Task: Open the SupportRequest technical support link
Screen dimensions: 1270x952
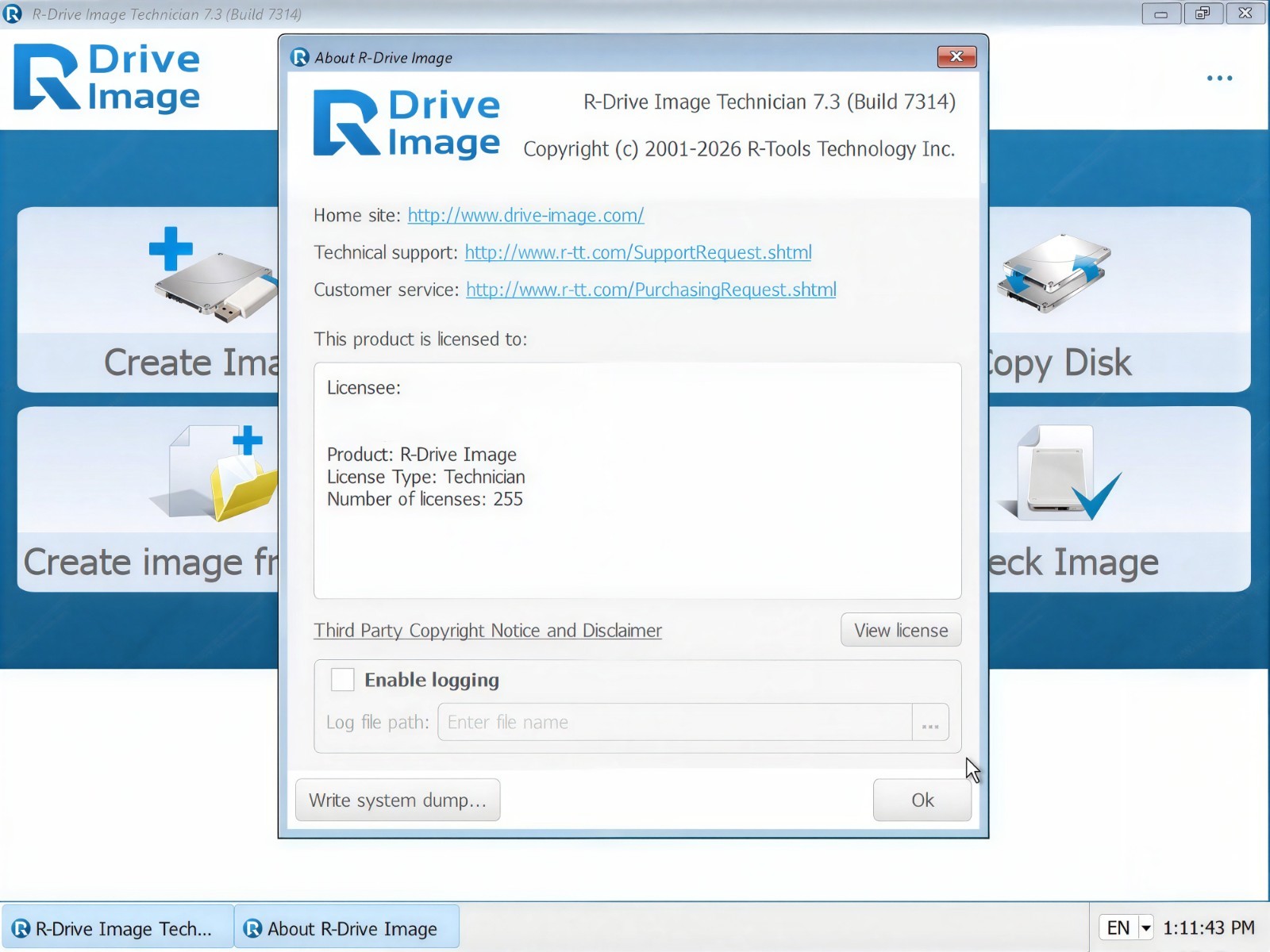Action: (638, 252)
